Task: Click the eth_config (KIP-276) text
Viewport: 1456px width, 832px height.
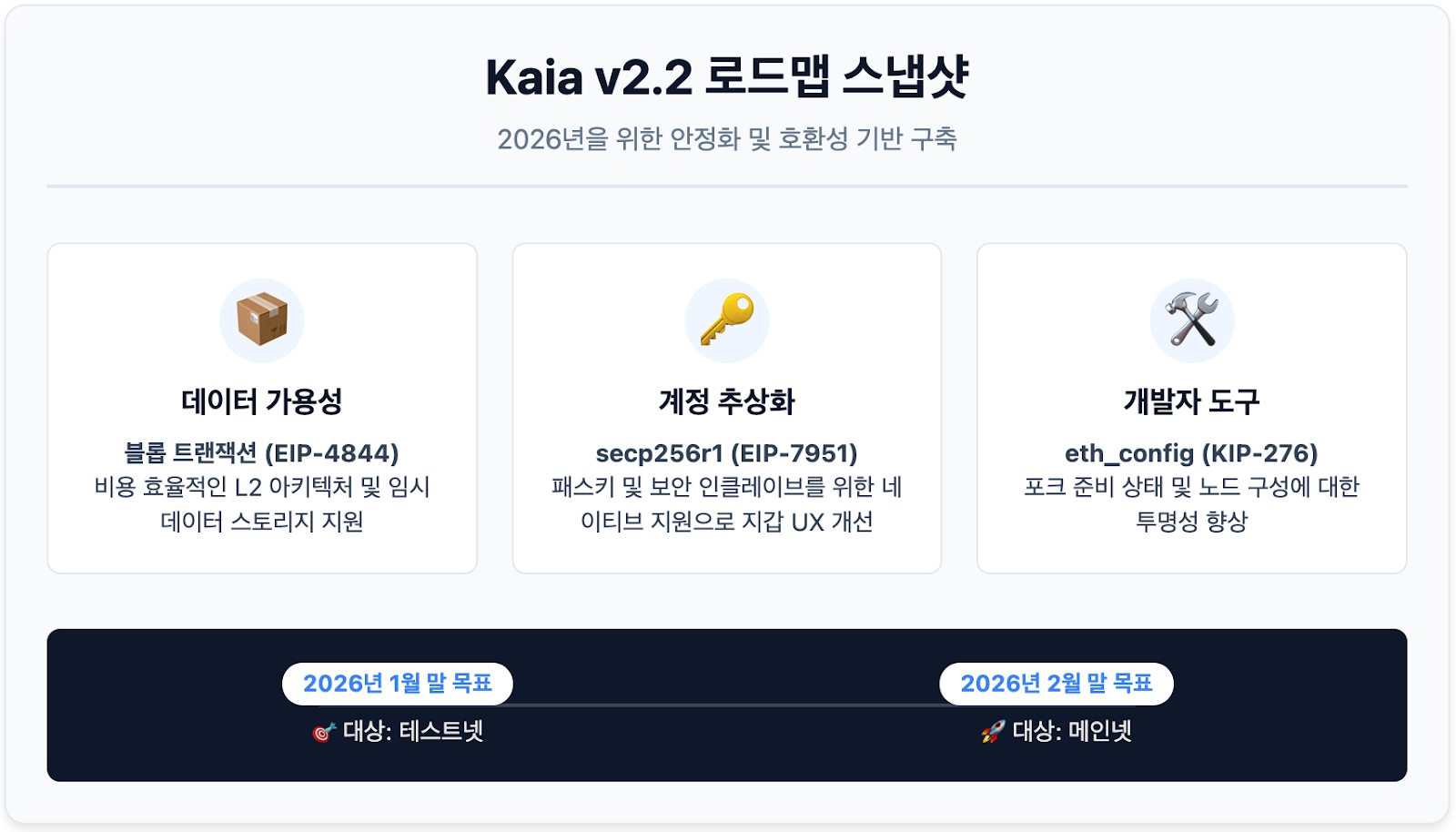Action: (x=1192, y=453)
